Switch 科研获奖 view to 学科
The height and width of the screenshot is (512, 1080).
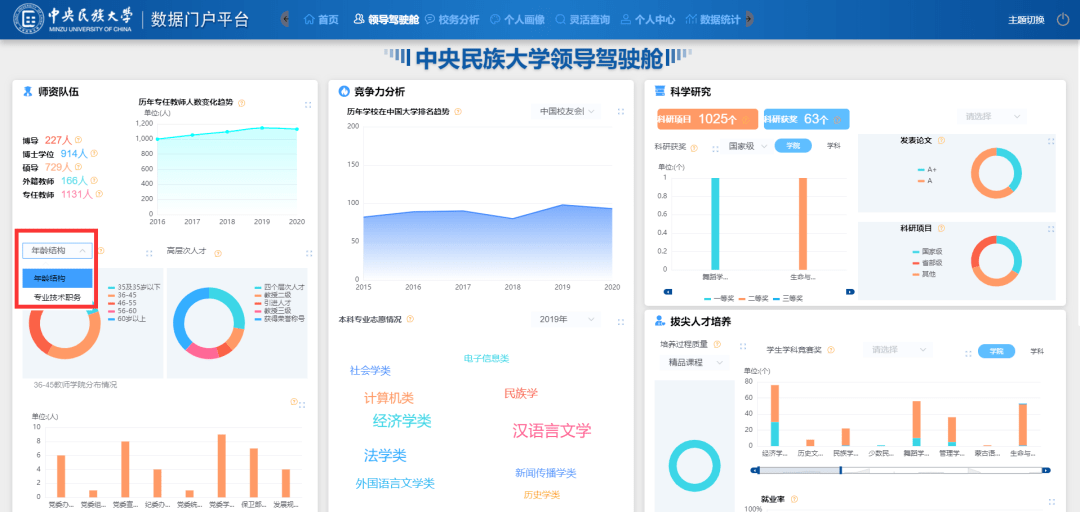coord(833,146)
